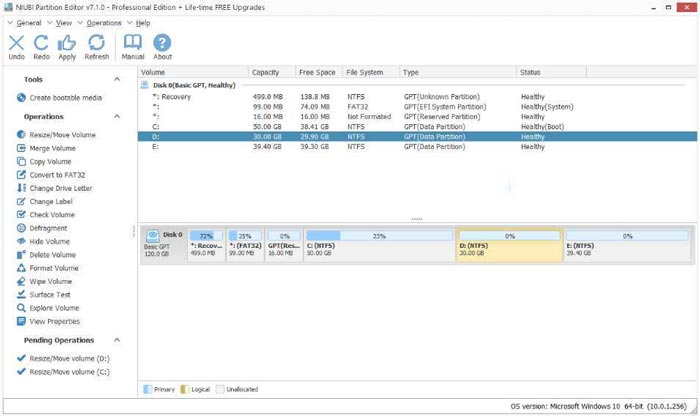This screenshot has height=416, width=700.
Task: Click the Primary legend swatch
Action: 147,389
